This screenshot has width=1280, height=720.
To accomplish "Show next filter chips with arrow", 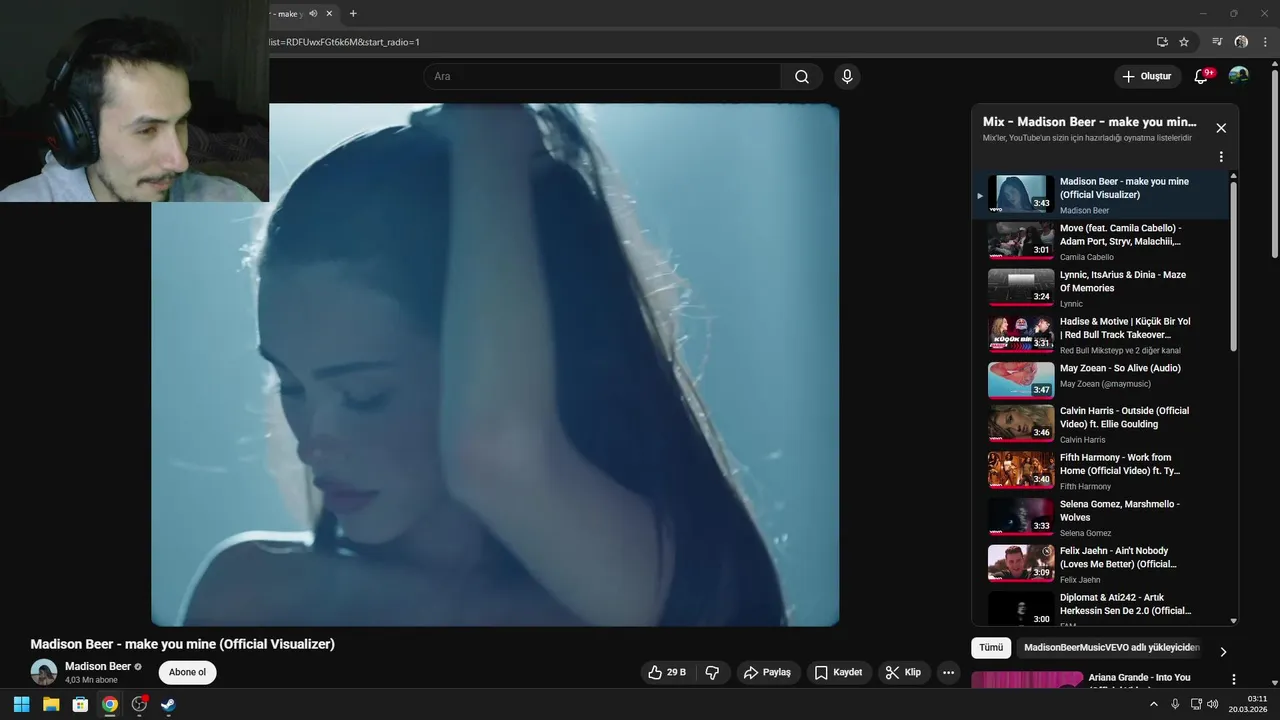I will point(1223,652).
